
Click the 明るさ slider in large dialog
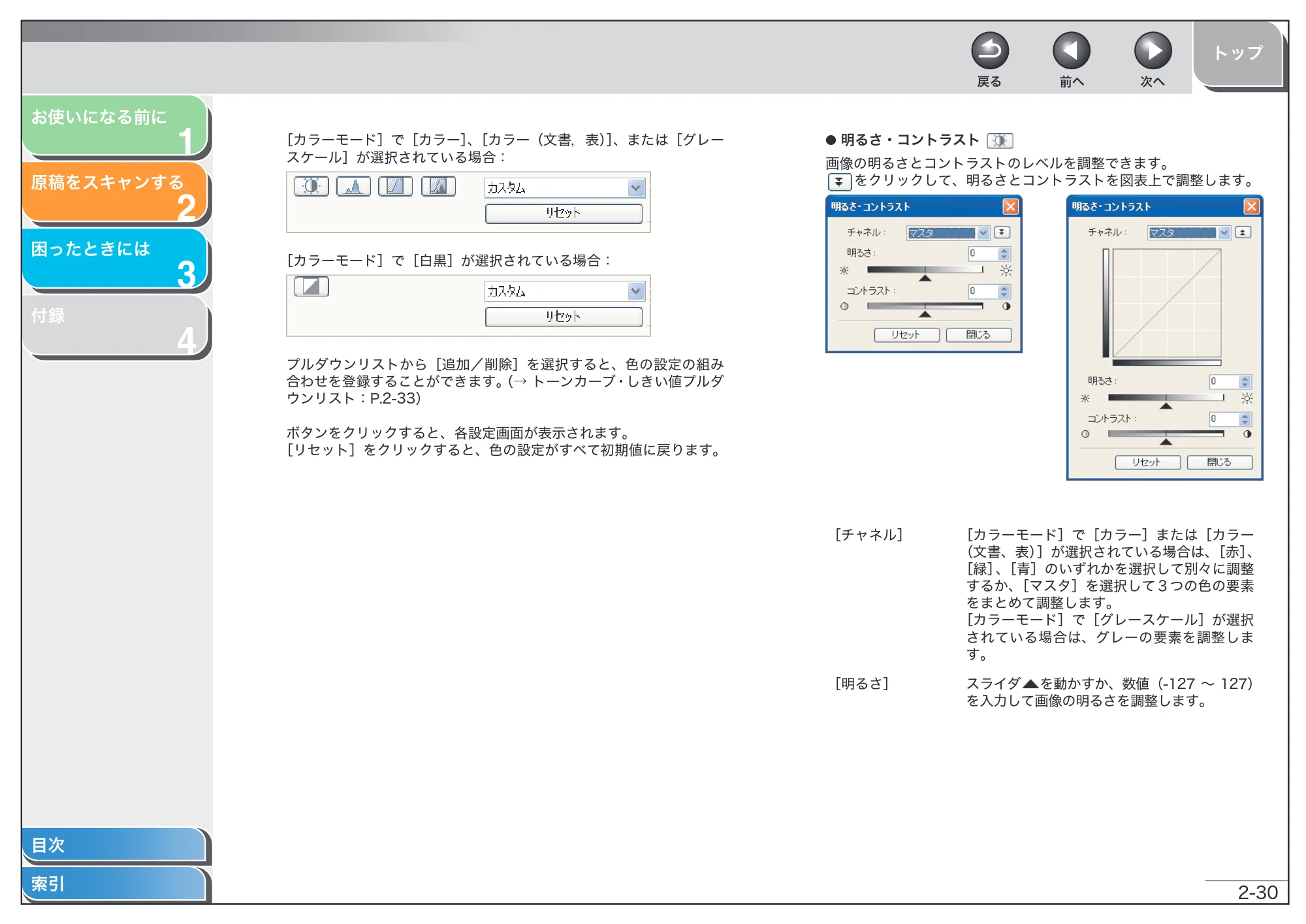pos(1166,400)
